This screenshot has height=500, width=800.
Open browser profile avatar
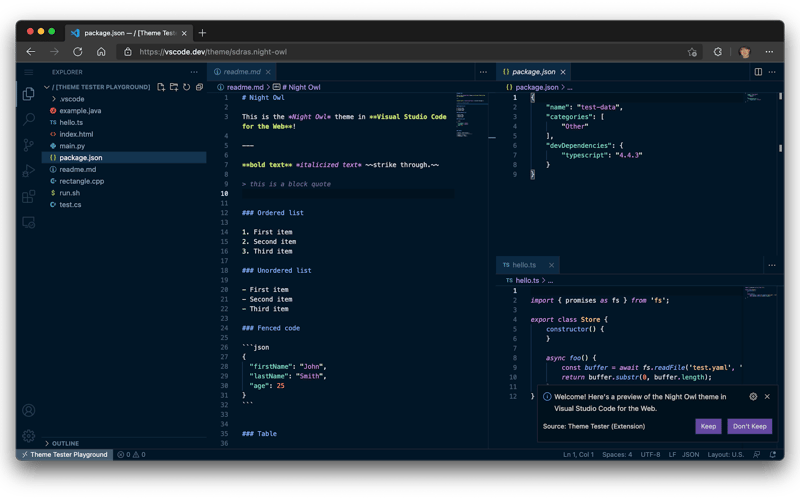point(744,52)
